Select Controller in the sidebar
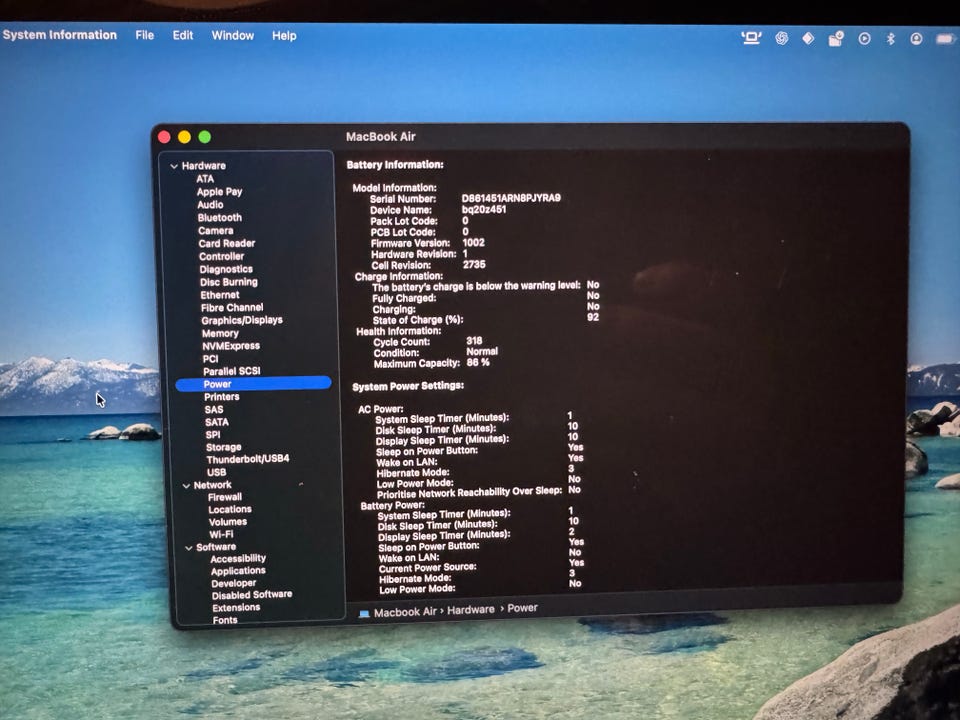Screen dimensions: 960x720 pyautogui.click(x=221, y=257)
